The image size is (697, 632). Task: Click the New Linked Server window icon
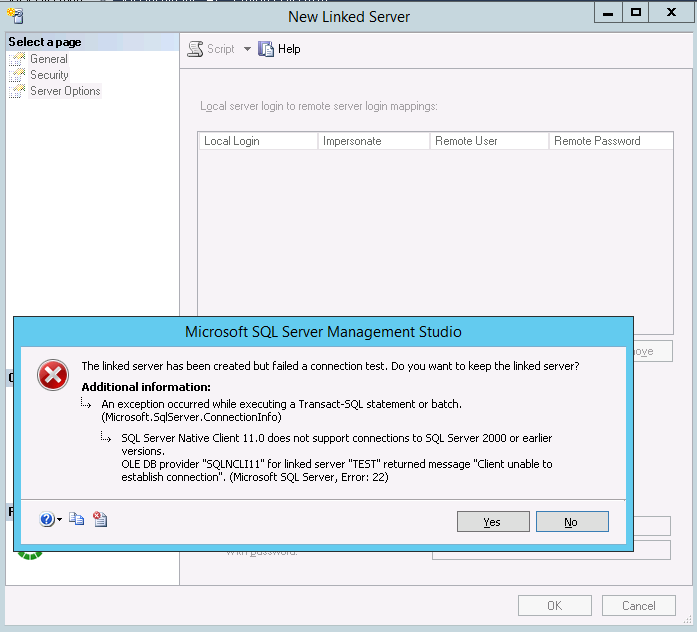(x=15, y=15)
